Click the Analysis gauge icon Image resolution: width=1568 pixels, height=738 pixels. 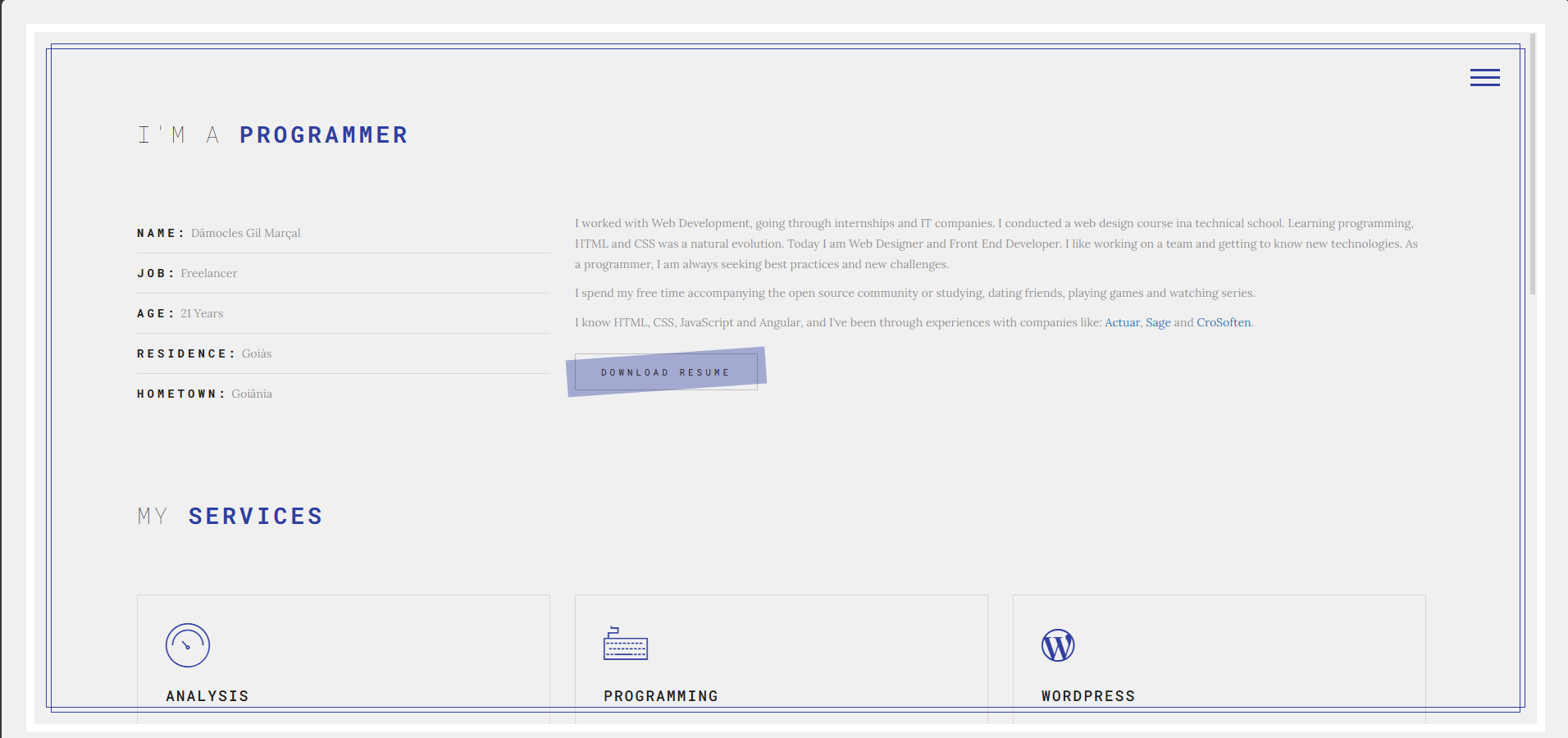188,645
